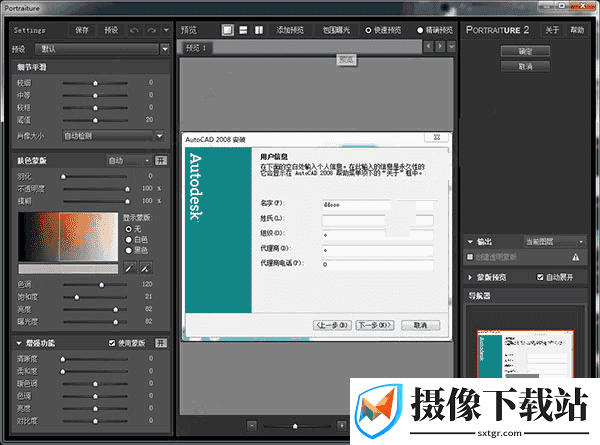Open the skin mask 自动 dropdown
The image size is (600, 445).
pos(129,161)
